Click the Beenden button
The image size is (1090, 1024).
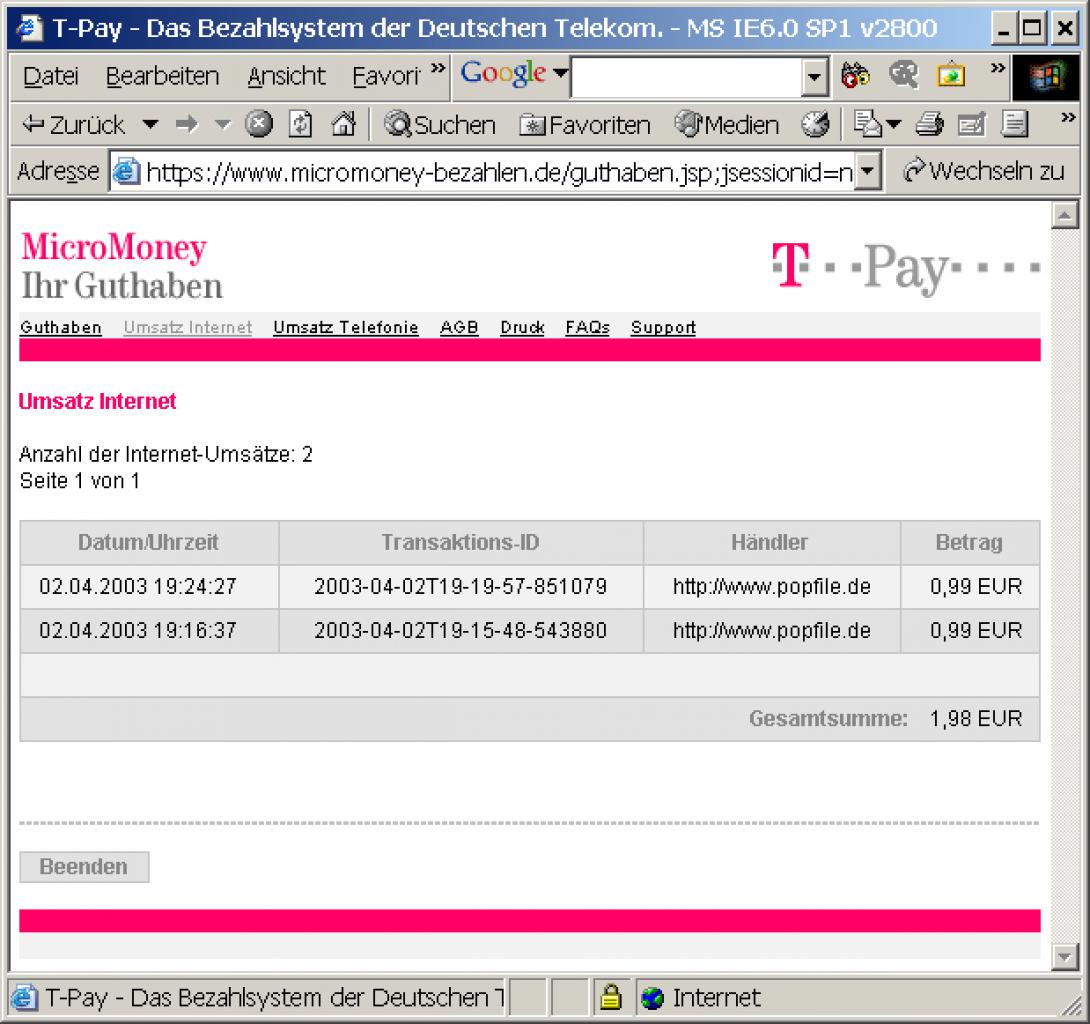click(84, 867)
